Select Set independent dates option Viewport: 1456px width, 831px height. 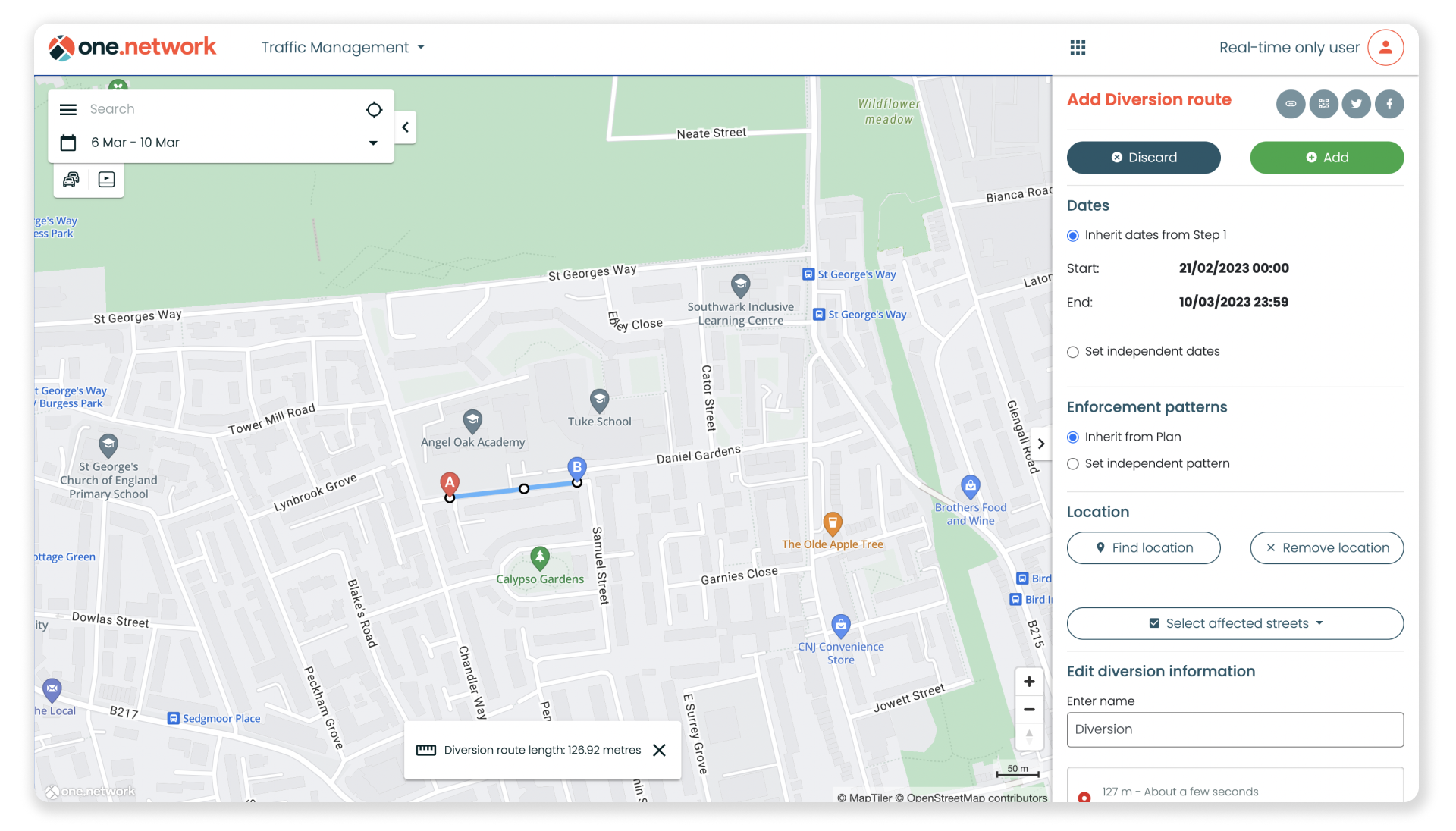1073,352
